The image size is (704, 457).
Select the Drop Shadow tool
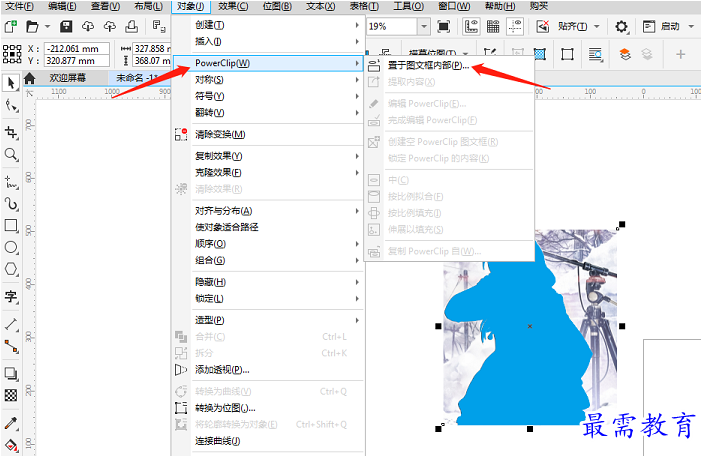[x=11, y=374]
